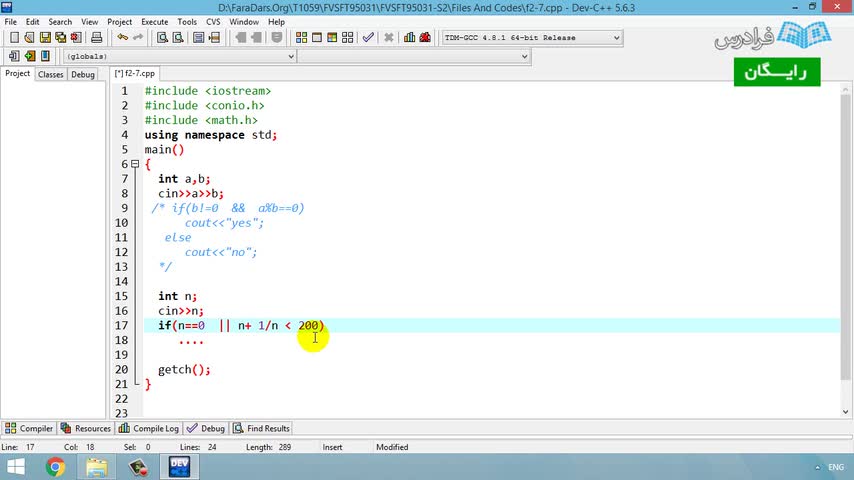Click the Compile toolbar icon
The height and width of the screenshot is (480, 854).
[x=301, y=38]
